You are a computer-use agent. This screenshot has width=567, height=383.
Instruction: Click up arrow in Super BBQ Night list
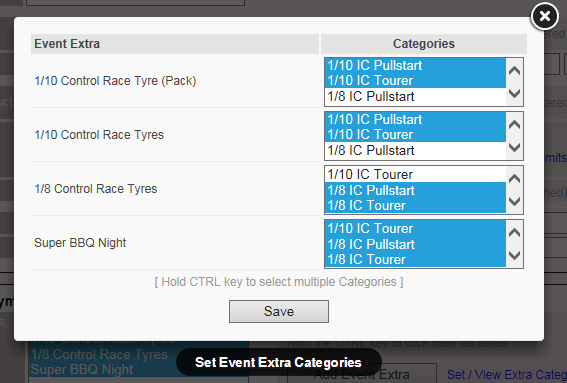514,233
